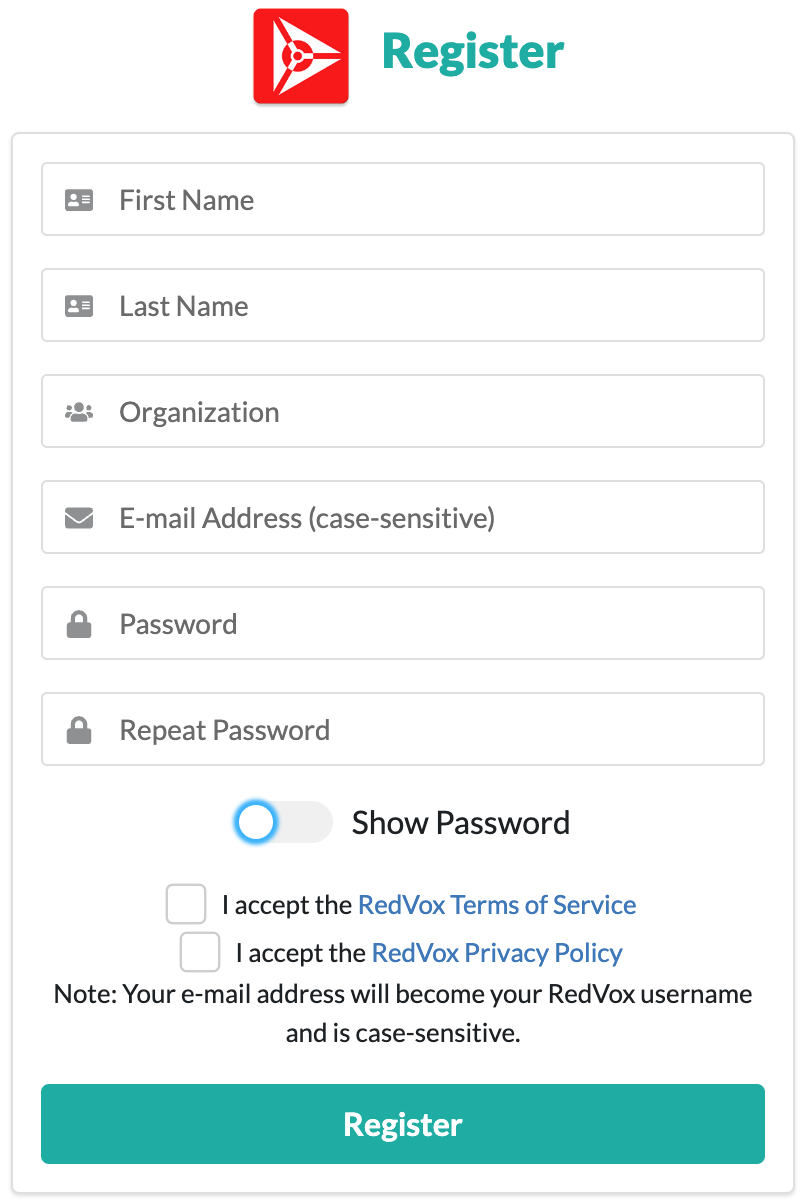Check the Privacy Policy acceptance box
The width and height of the screenshot is (802, 1204).
[200, 952]
